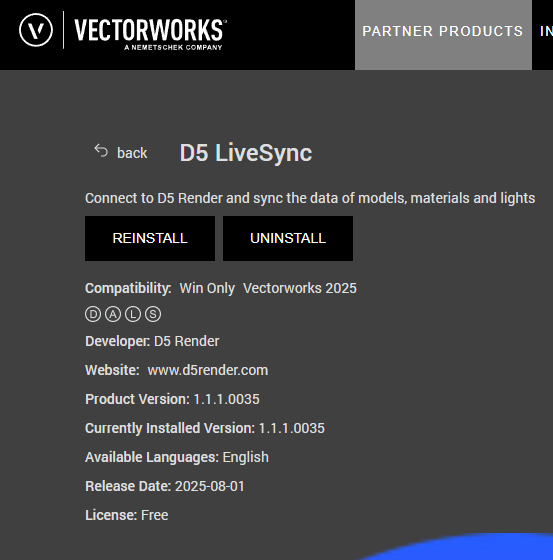The height and width of the screenshot is (560, 553).
Task: Click the Currently Installed Version line
Action: tap(205, 428)
